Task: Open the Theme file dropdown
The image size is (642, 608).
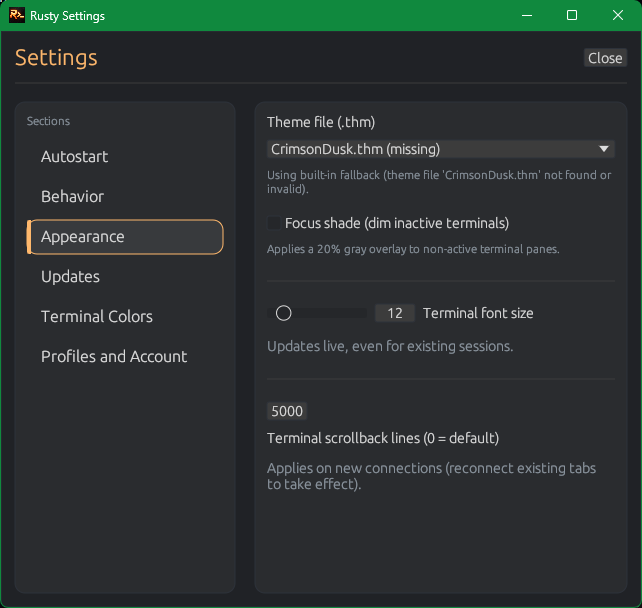Action: pyautogui.click(x=441, y=149)
